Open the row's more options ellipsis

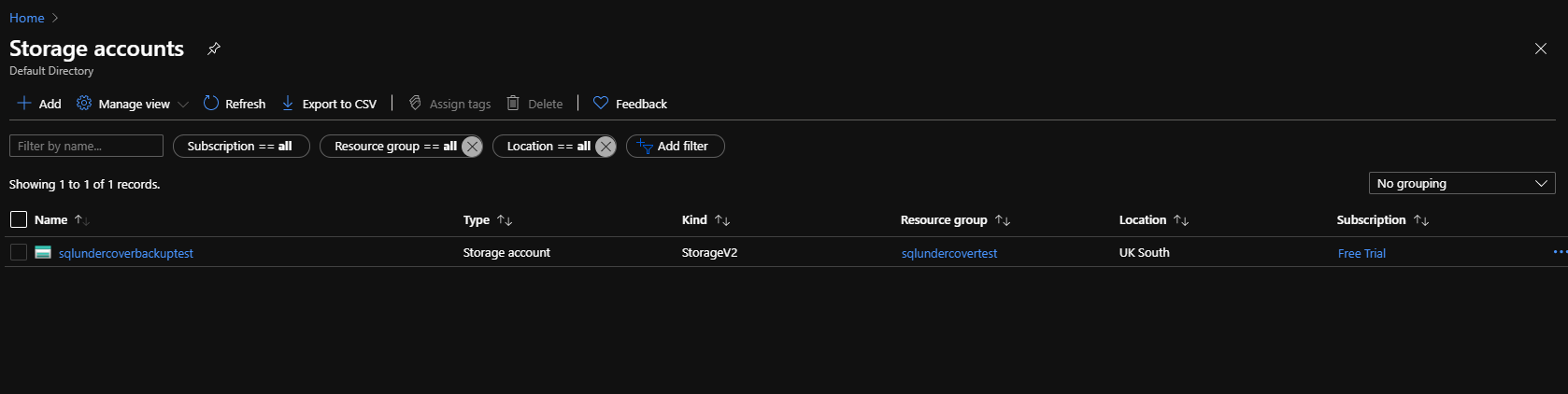(x=1559, y=252)
